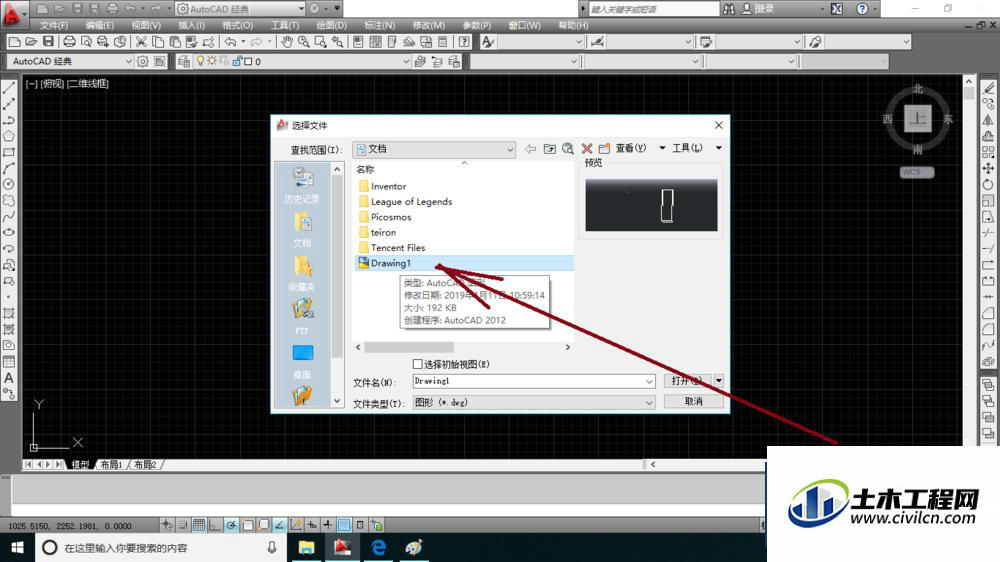
Task: Click the Undo arrow icon in toolbar
Action: 230,42
